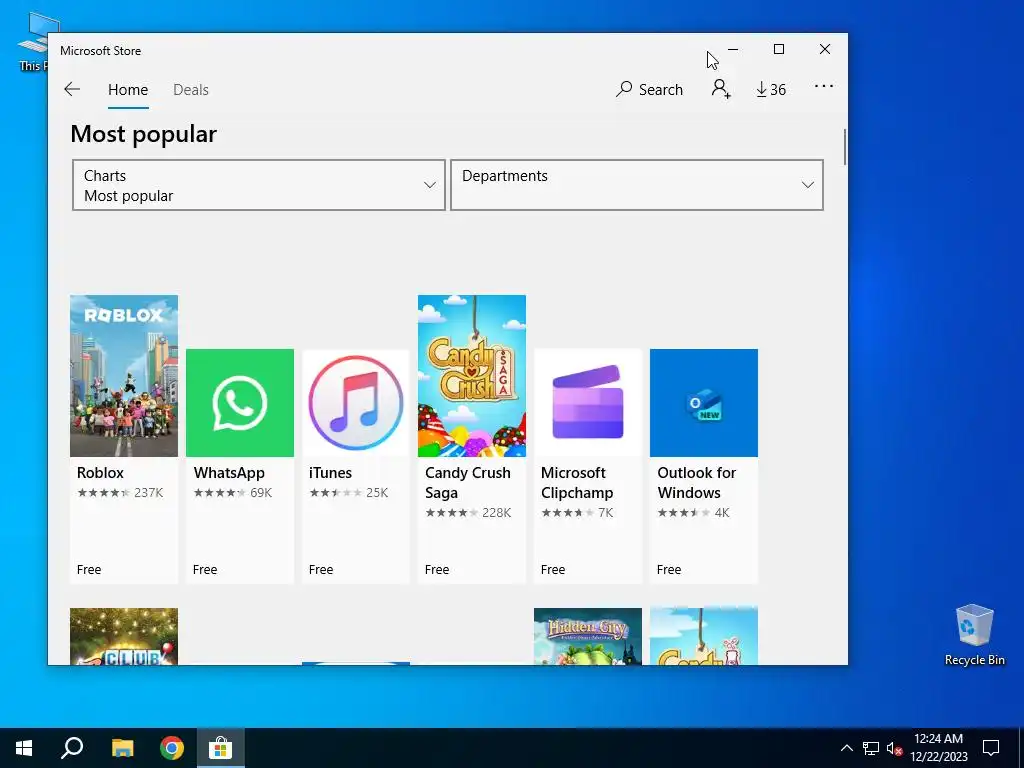Open the network status tray icon

click(871, 748)
